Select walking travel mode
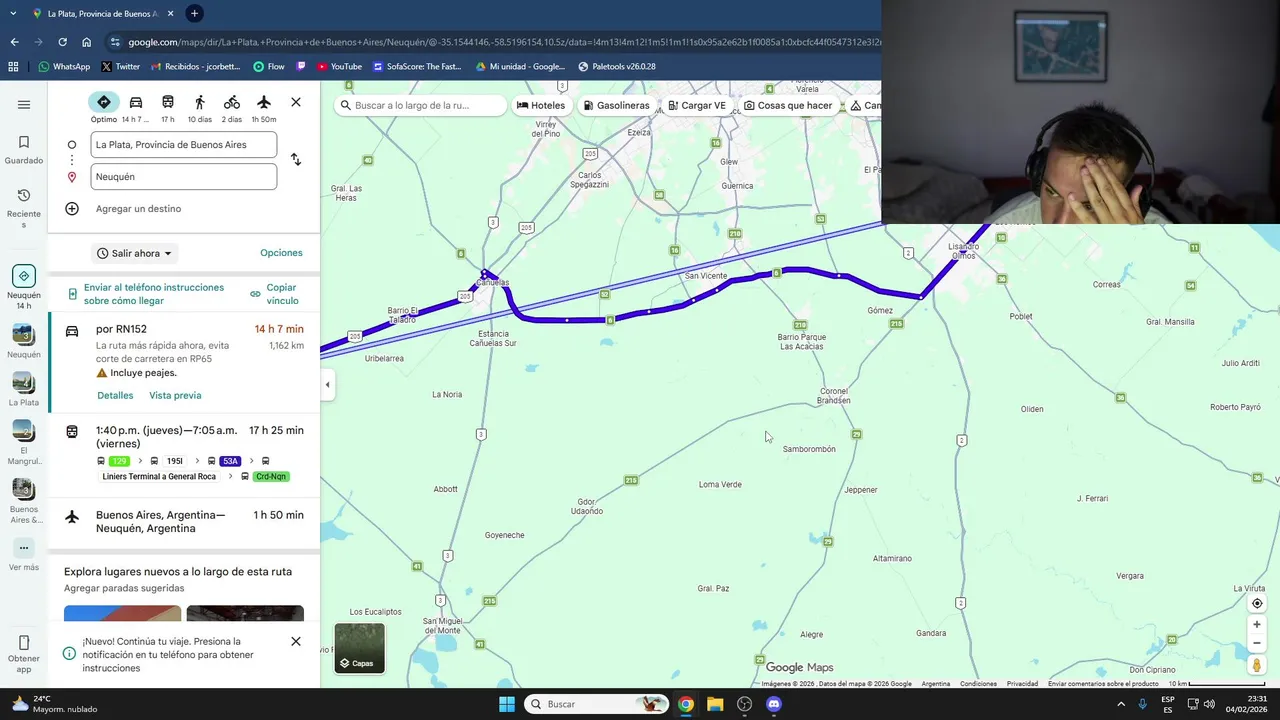Viewport: 1280px width, 720px height. [200, 107]
